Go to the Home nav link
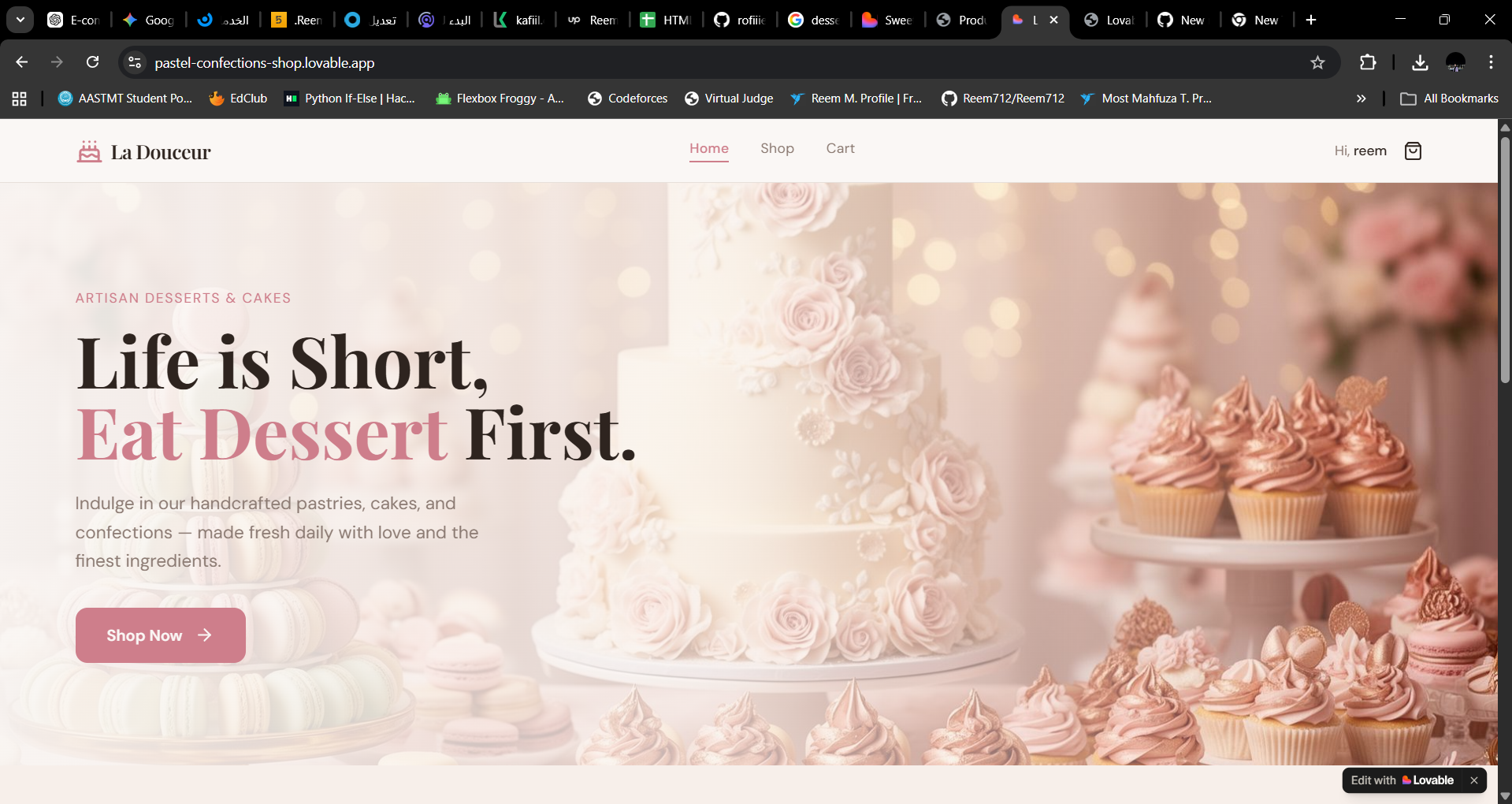Image resolution: width=1512 pixels, height=804 pixels. (709, 148)
